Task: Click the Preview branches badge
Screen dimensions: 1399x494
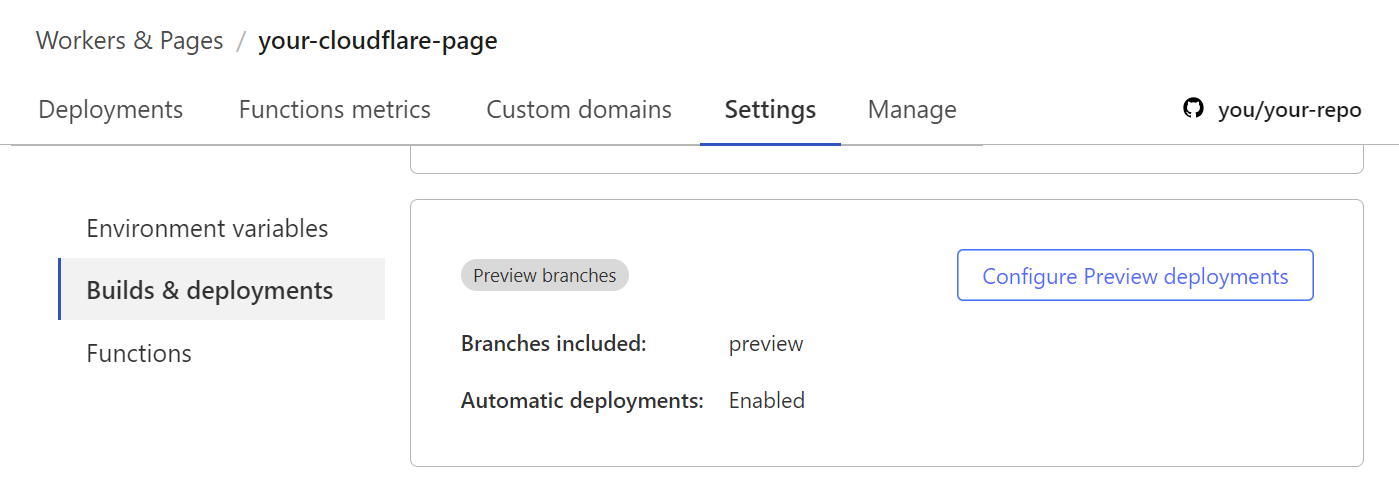Action: pos(545,276)
